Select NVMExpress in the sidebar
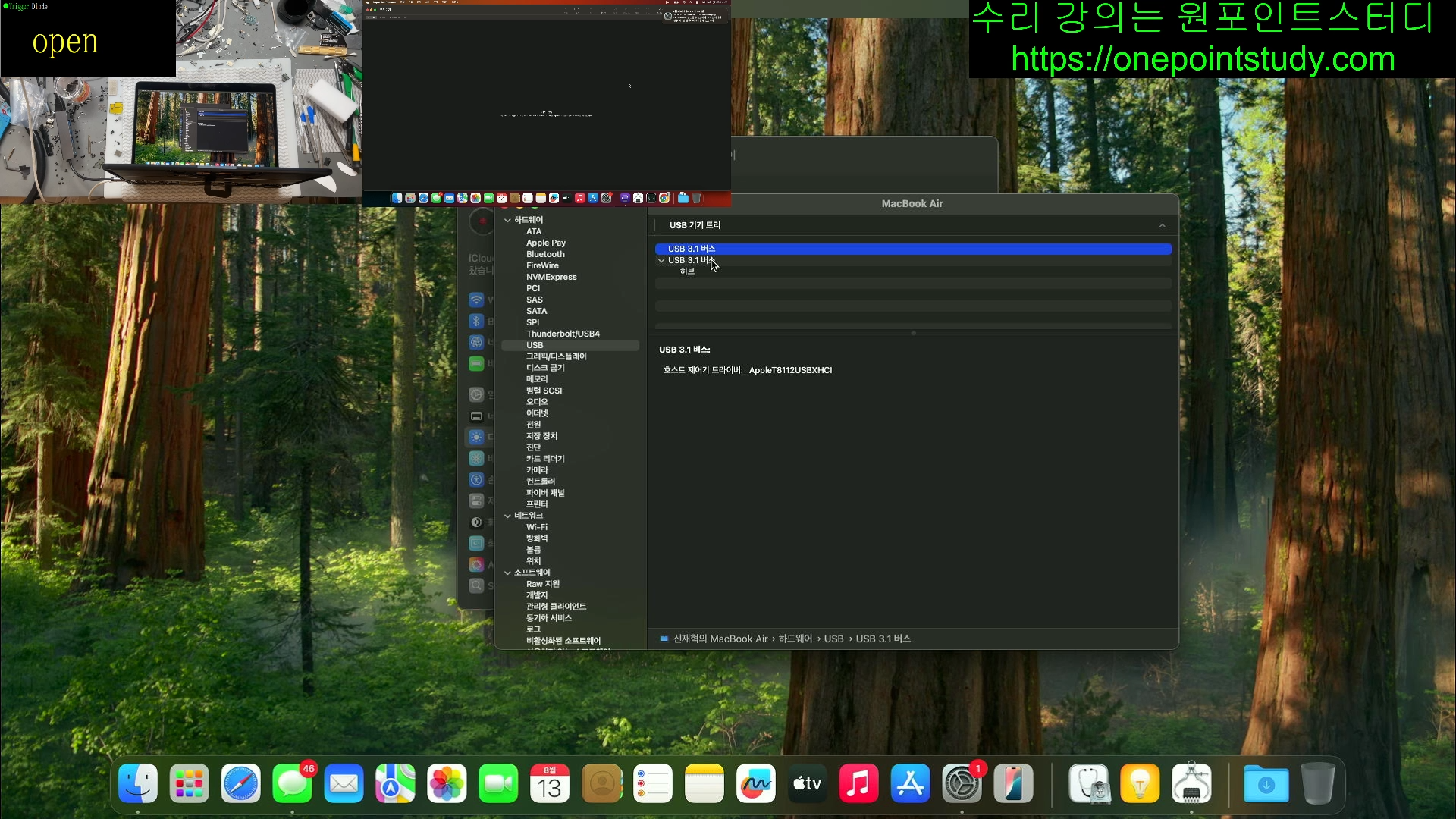The width and height of the screenshot is (1456, 819). point(551,277)
